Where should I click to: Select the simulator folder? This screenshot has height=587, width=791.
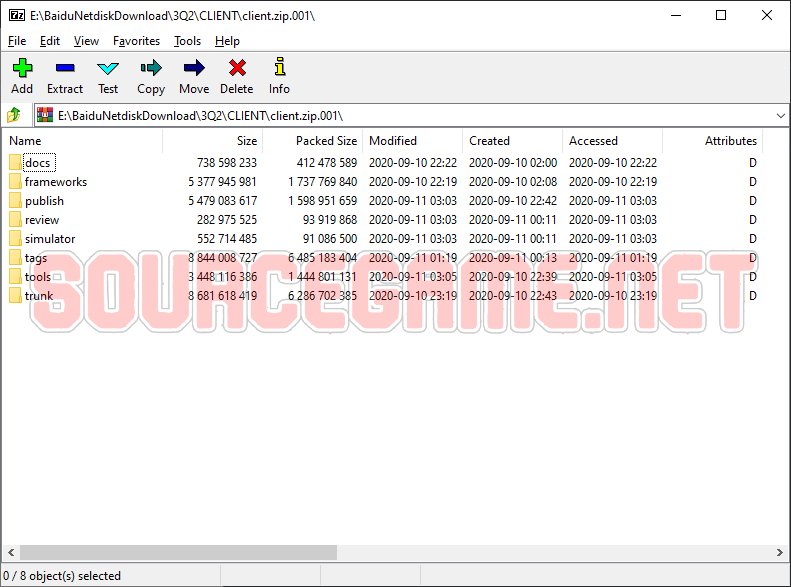(x=50, y=239)
